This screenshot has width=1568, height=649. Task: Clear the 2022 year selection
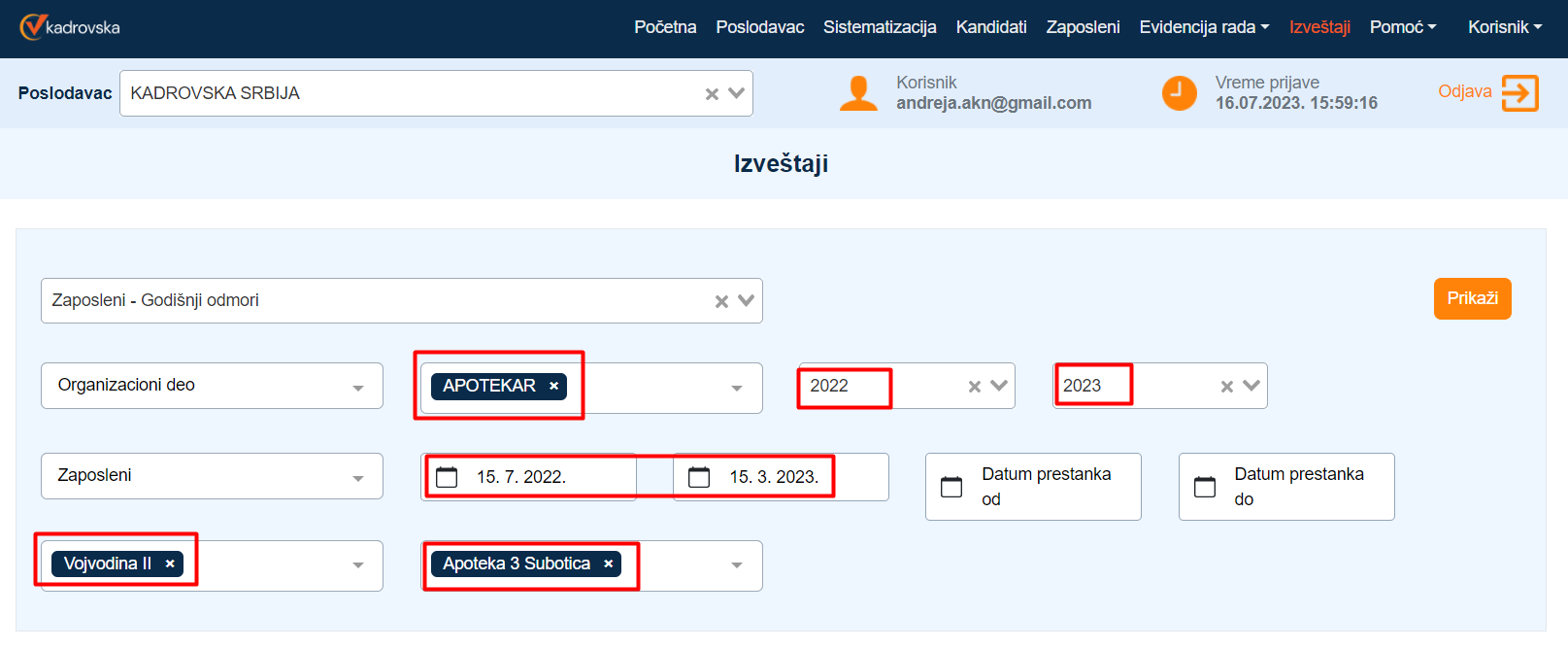click(975, 387)
